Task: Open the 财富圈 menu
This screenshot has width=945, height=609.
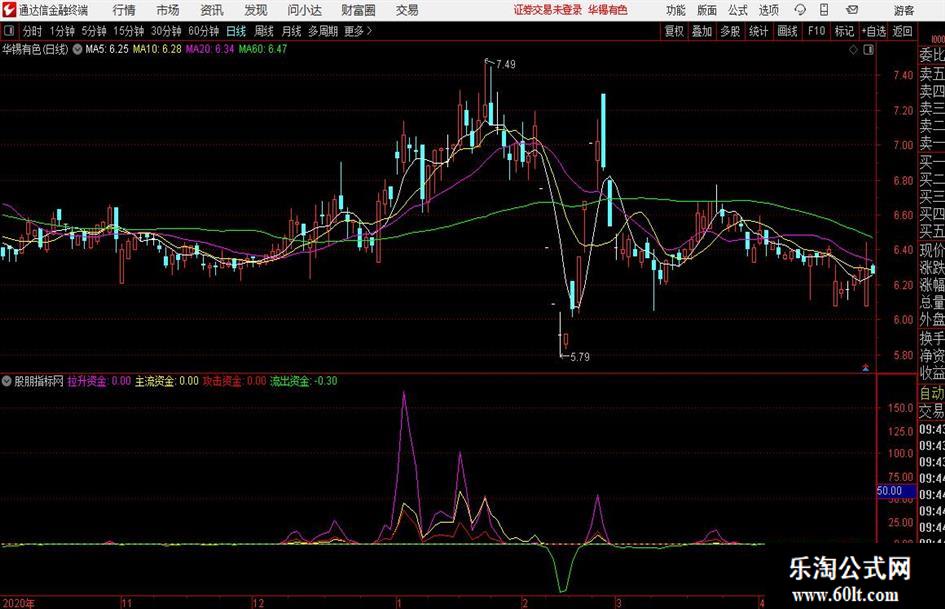Action: point(358,10)
